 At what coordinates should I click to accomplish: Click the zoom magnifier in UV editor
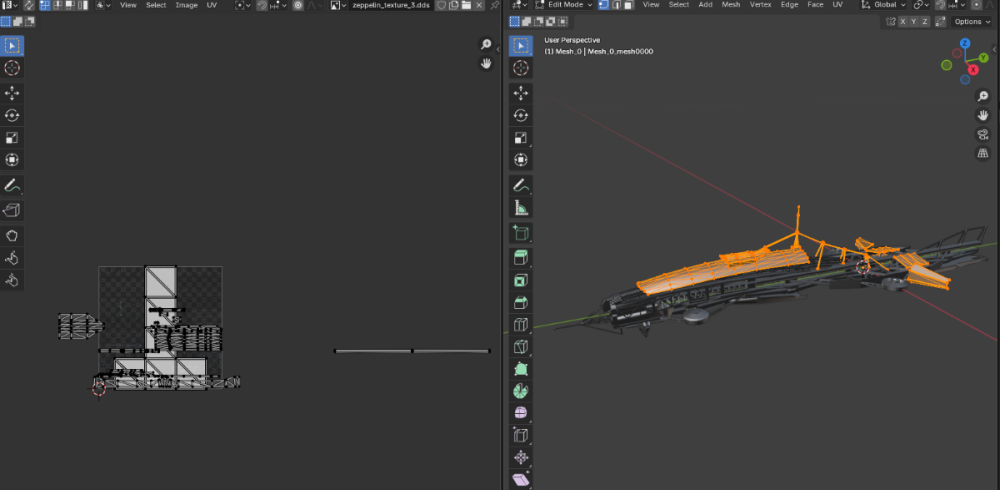click(487, 44)
